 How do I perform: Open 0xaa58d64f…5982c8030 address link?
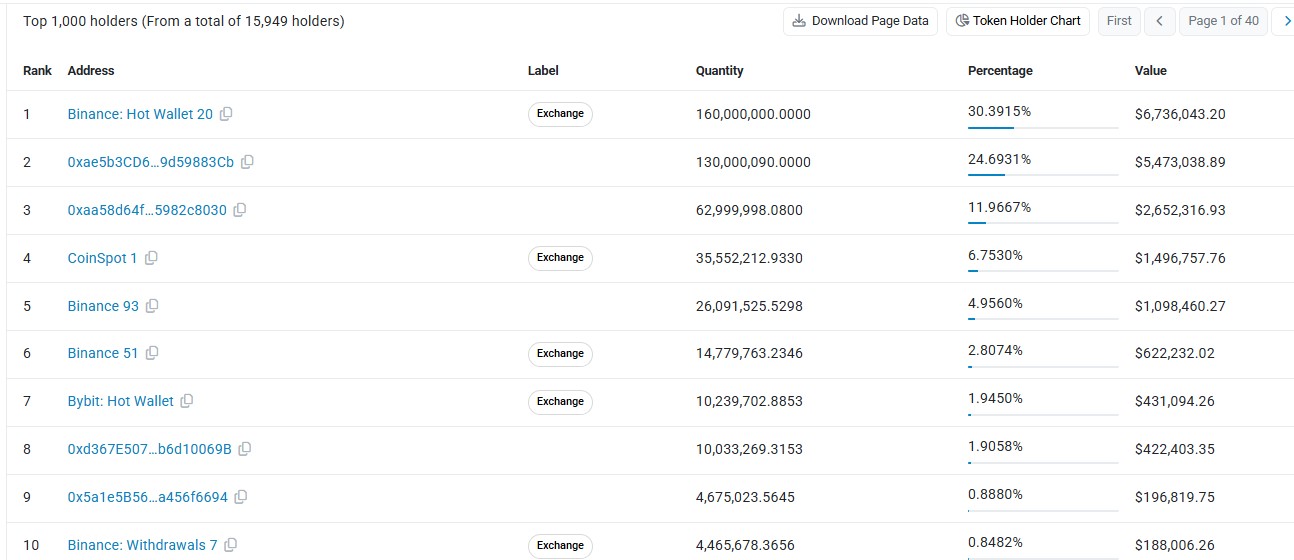click(147, 210)
